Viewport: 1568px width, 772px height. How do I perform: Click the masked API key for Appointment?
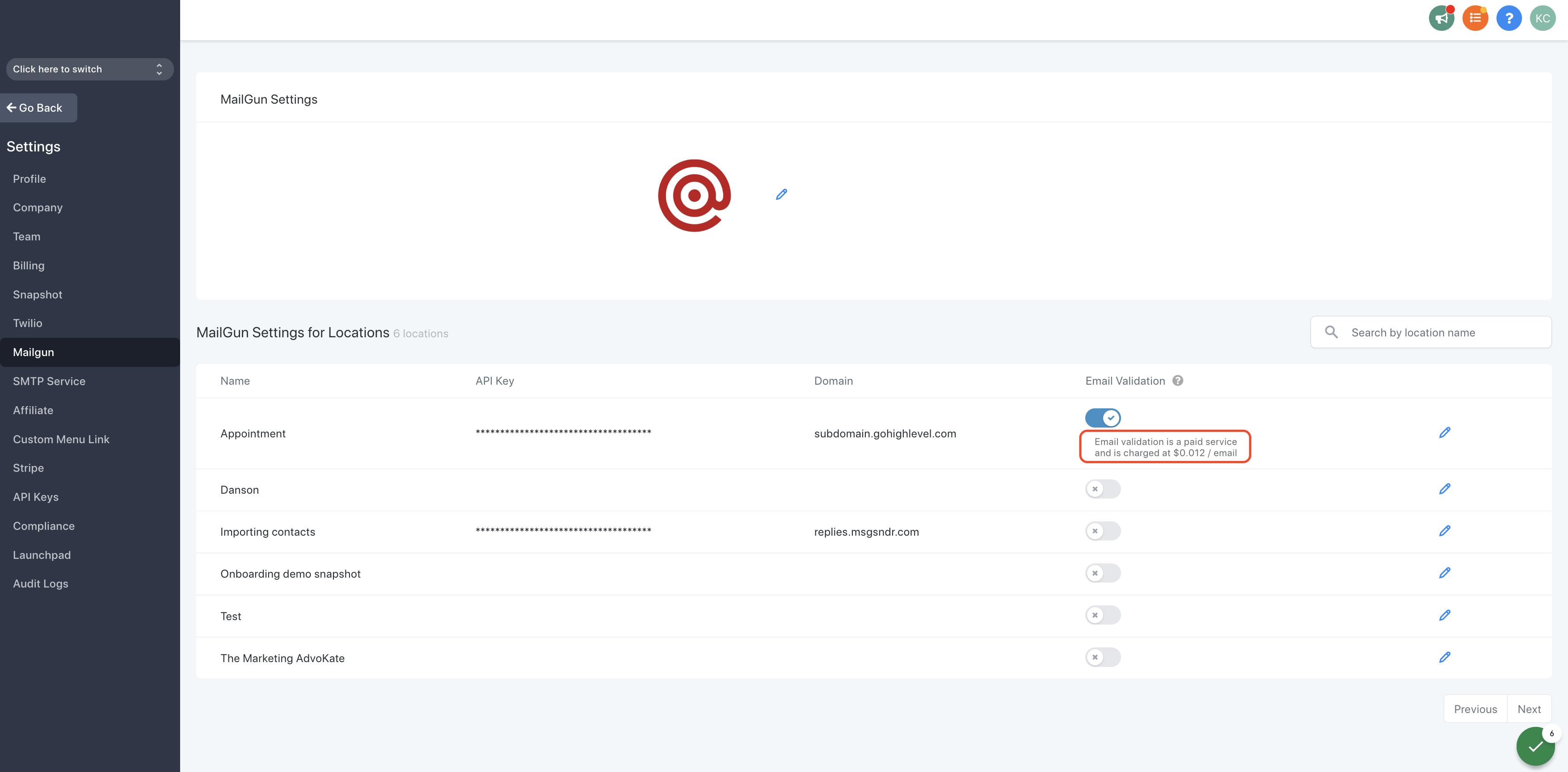pos(563,433)
